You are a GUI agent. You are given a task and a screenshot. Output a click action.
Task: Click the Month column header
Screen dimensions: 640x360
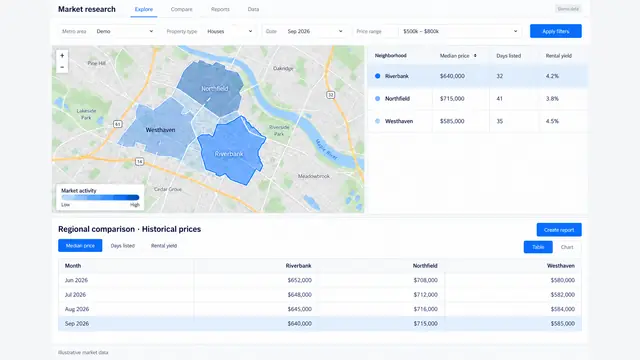coord(73,266)
